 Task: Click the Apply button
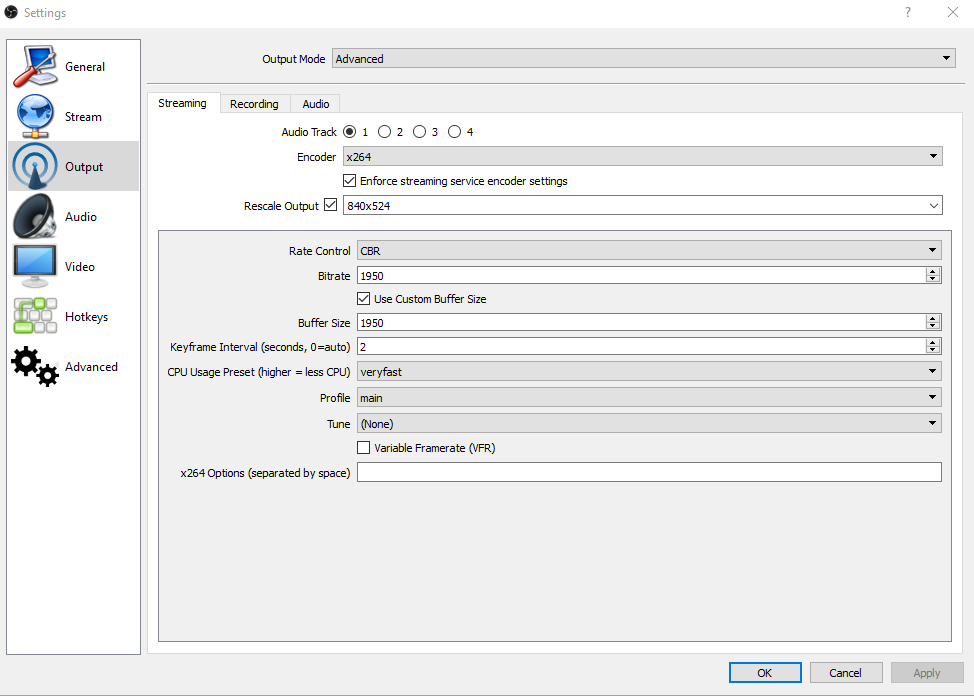click(927, 673)
